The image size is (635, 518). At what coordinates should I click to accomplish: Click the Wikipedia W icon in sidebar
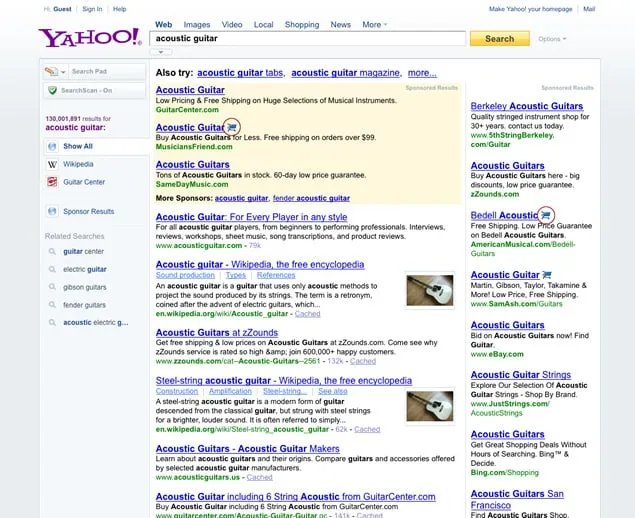tap(52, 164)
